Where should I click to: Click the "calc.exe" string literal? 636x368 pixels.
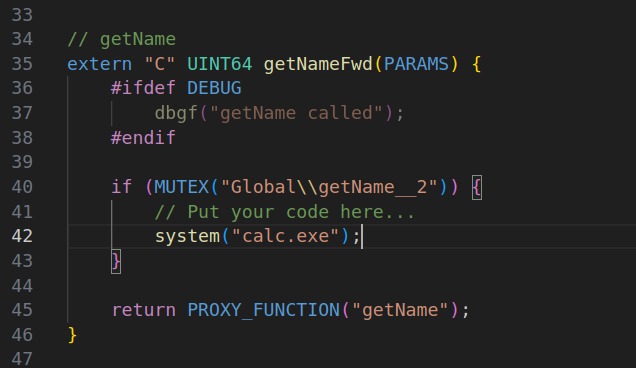tap(285, 237)
